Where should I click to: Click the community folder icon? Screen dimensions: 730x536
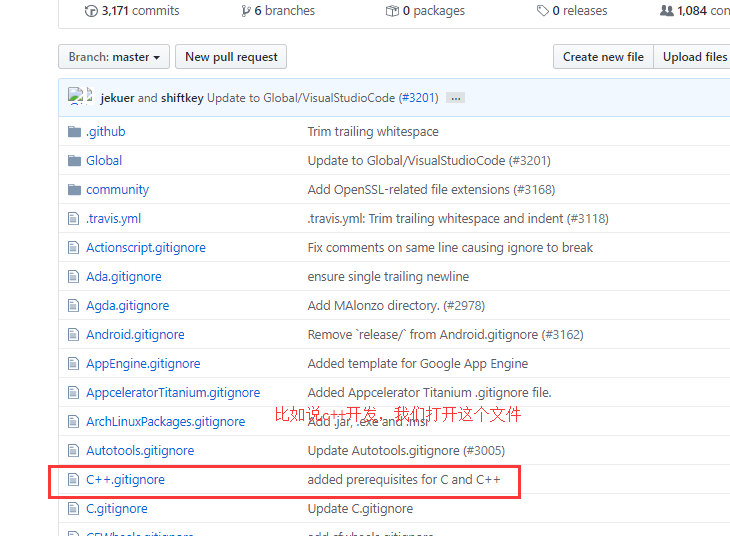tap(74, 190)
